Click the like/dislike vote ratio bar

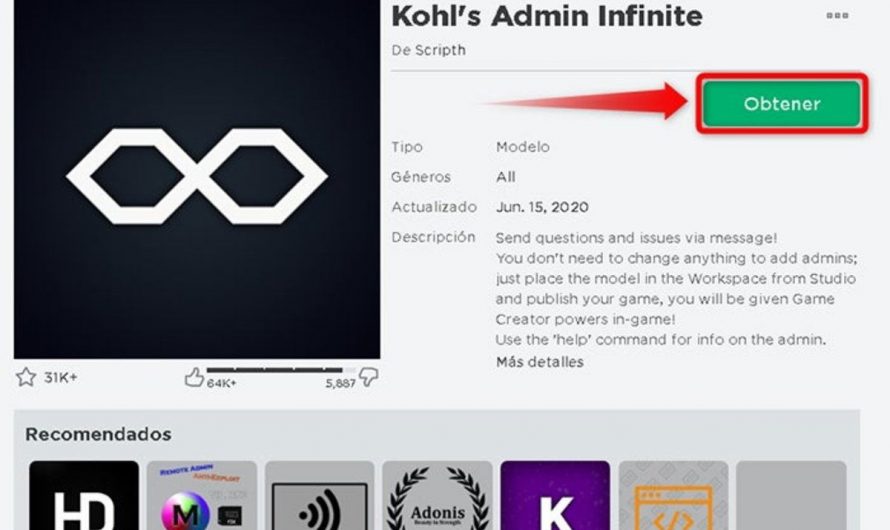(x=281, y=370)
